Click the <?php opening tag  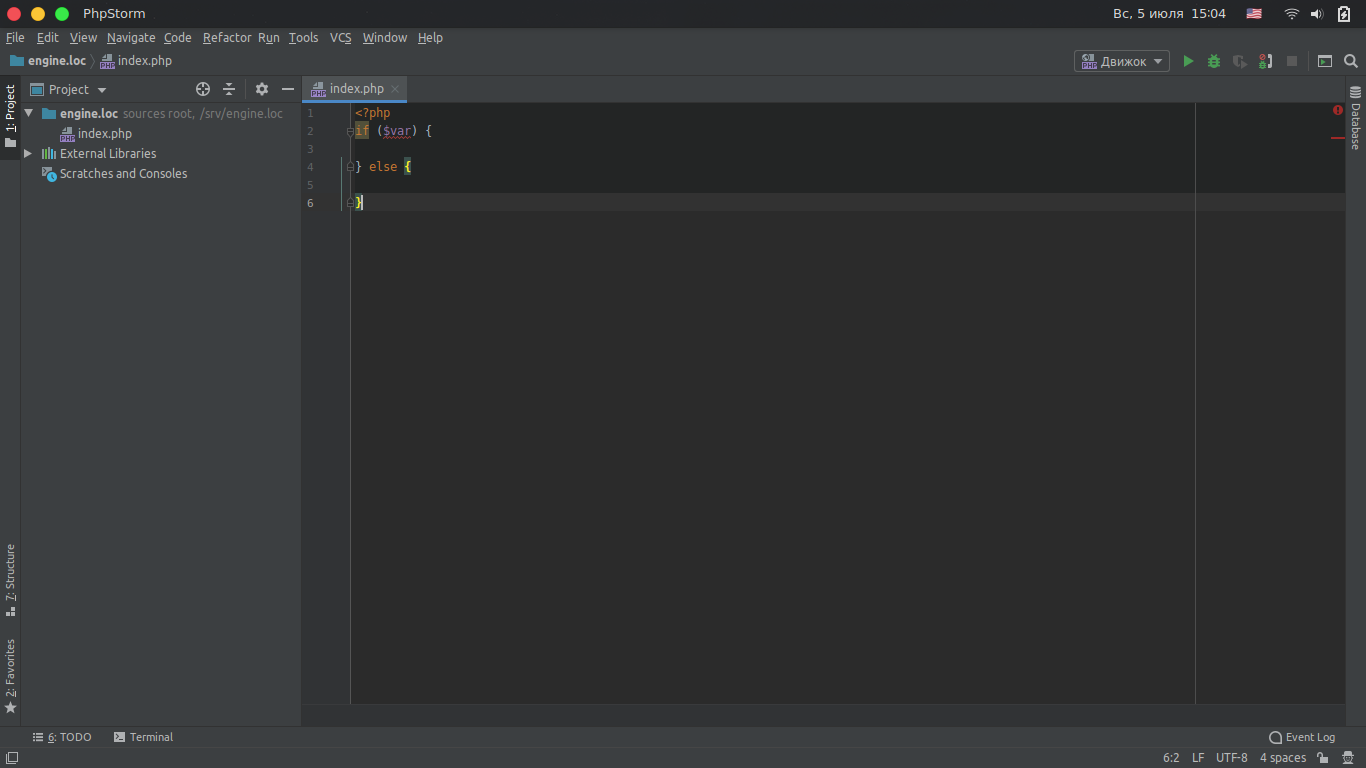tap(373, 113)
